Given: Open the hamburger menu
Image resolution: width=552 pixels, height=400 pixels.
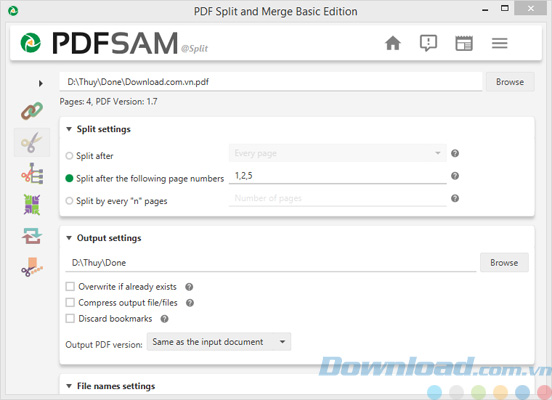Looking at the screenshot, I should [x=500, y=43].
